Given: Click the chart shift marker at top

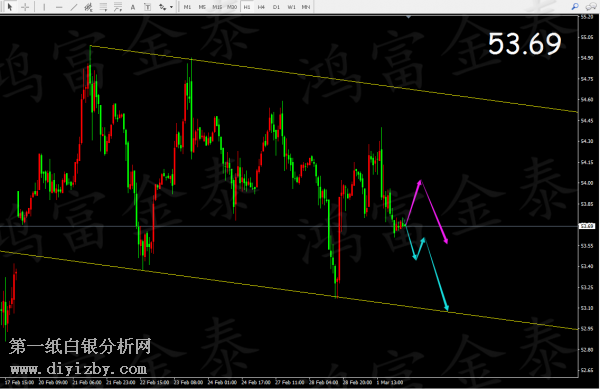Looking at the screenshot, I should click(409, 17).
